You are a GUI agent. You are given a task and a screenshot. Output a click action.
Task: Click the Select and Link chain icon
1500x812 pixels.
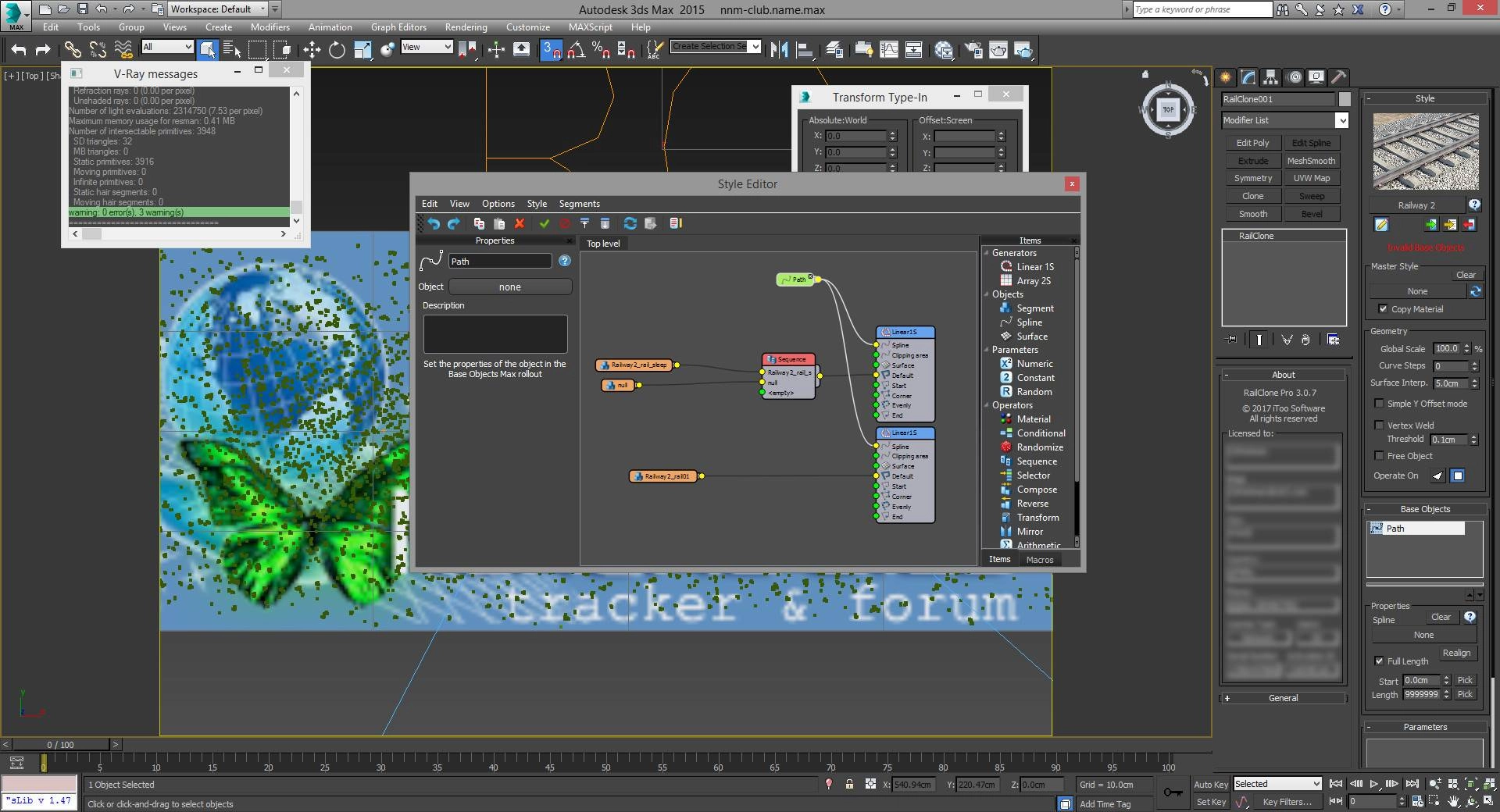click(73, 50)
